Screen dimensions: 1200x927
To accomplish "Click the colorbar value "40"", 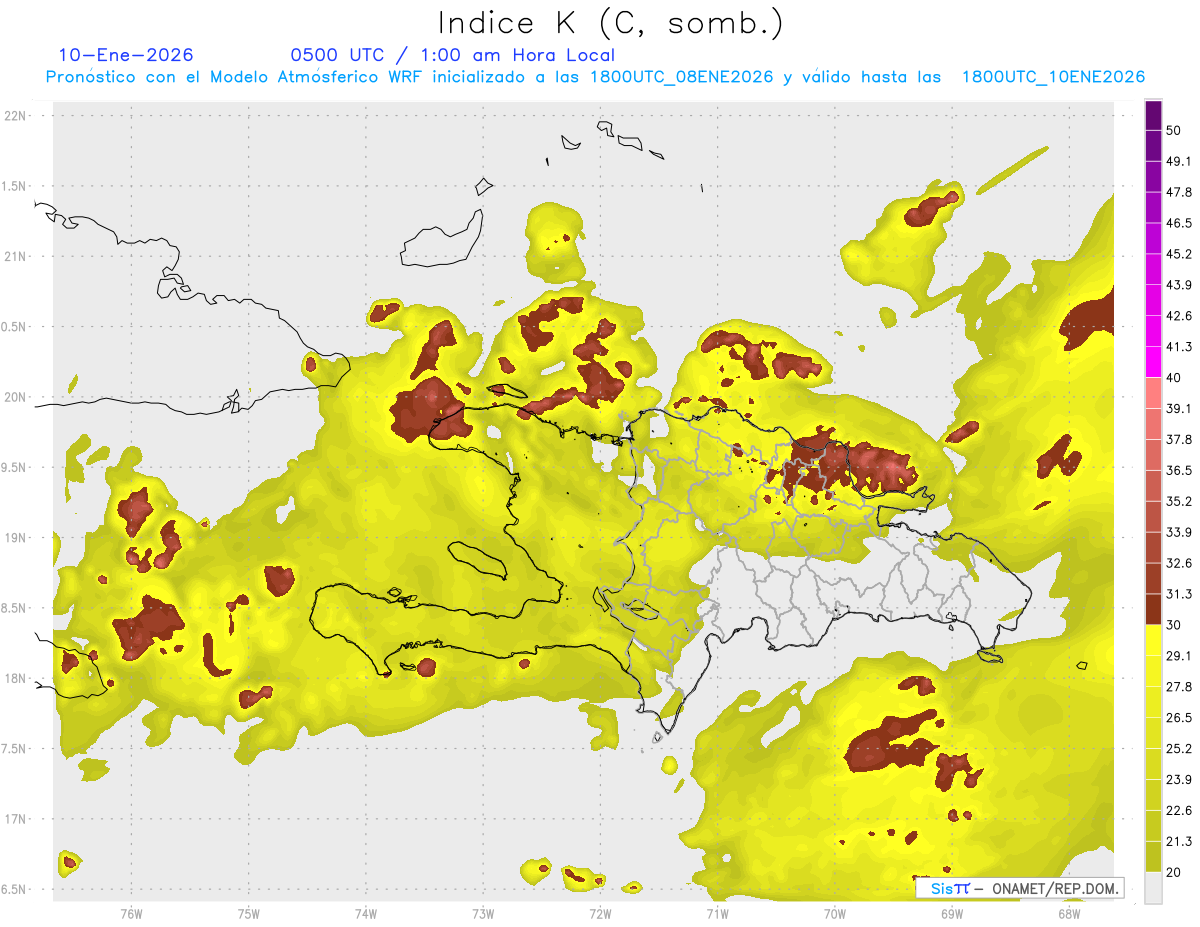I will 1174,378.
